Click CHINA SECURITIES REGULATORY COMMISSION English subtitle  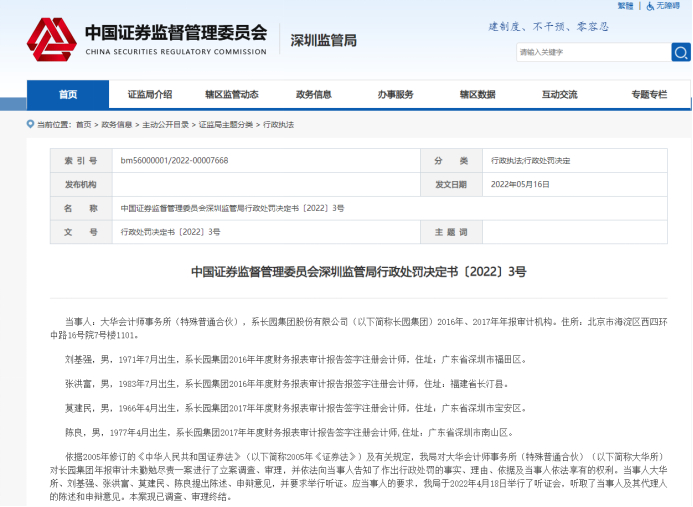tap(176, 52)
